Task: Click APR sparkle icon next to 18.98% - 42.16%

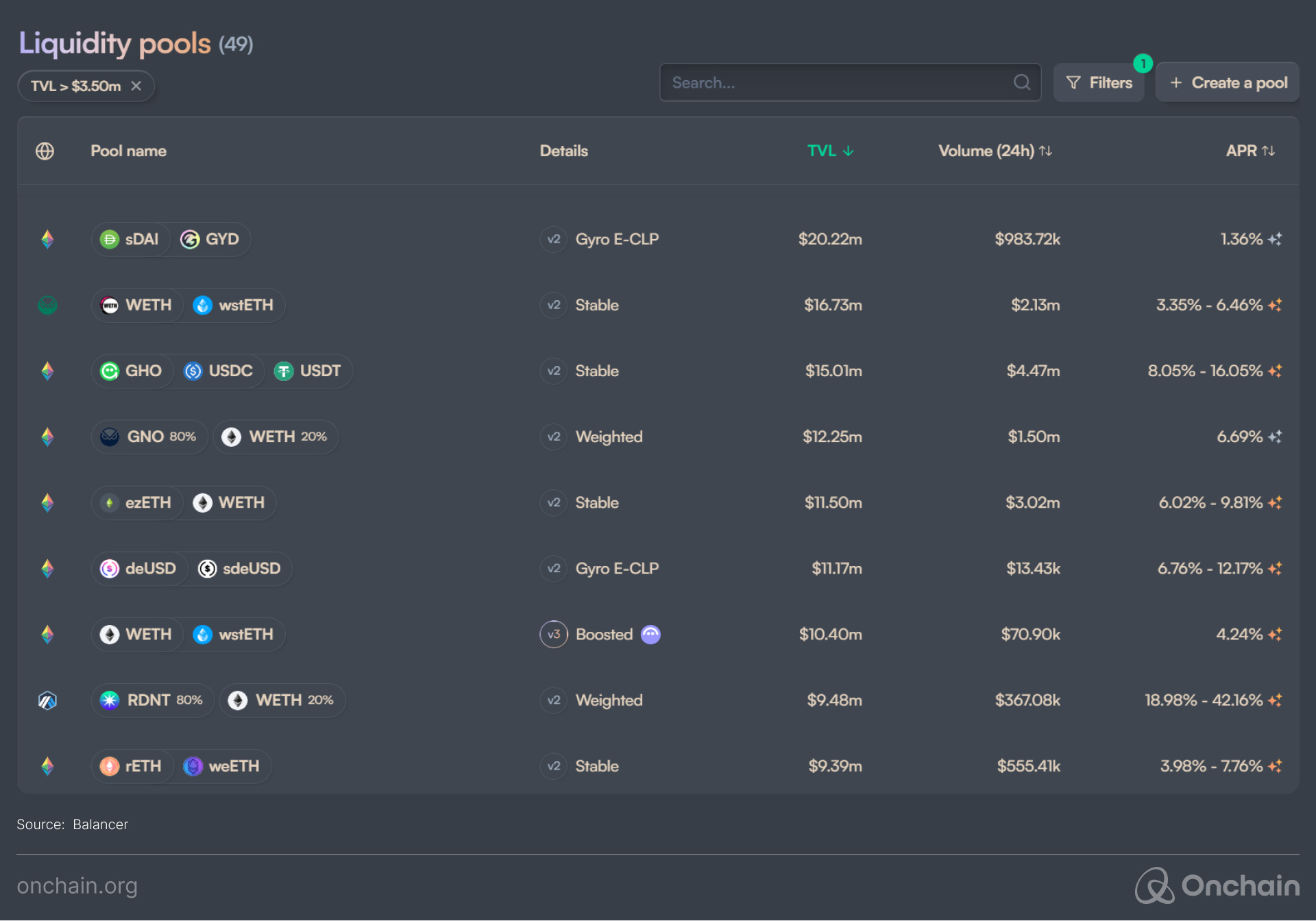Action: (1275, 700)
